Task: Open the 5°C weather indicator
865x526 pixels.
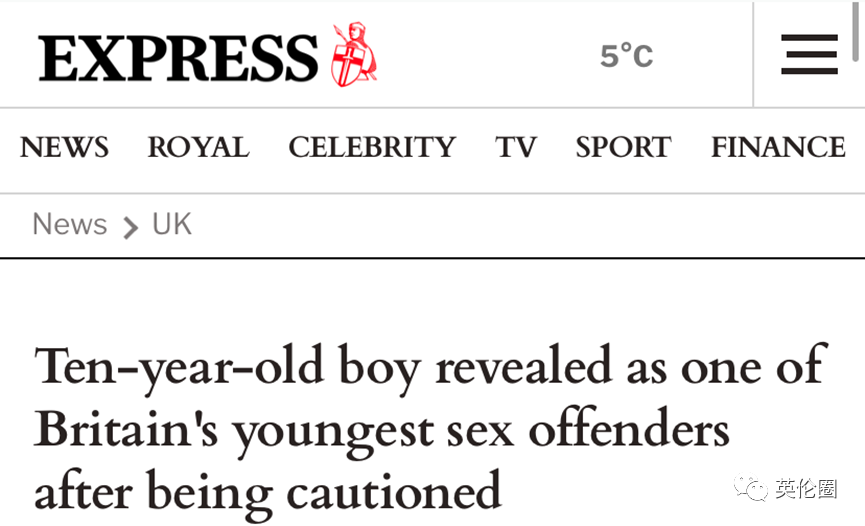Action: pyautogui.click(x=626, y=56)
